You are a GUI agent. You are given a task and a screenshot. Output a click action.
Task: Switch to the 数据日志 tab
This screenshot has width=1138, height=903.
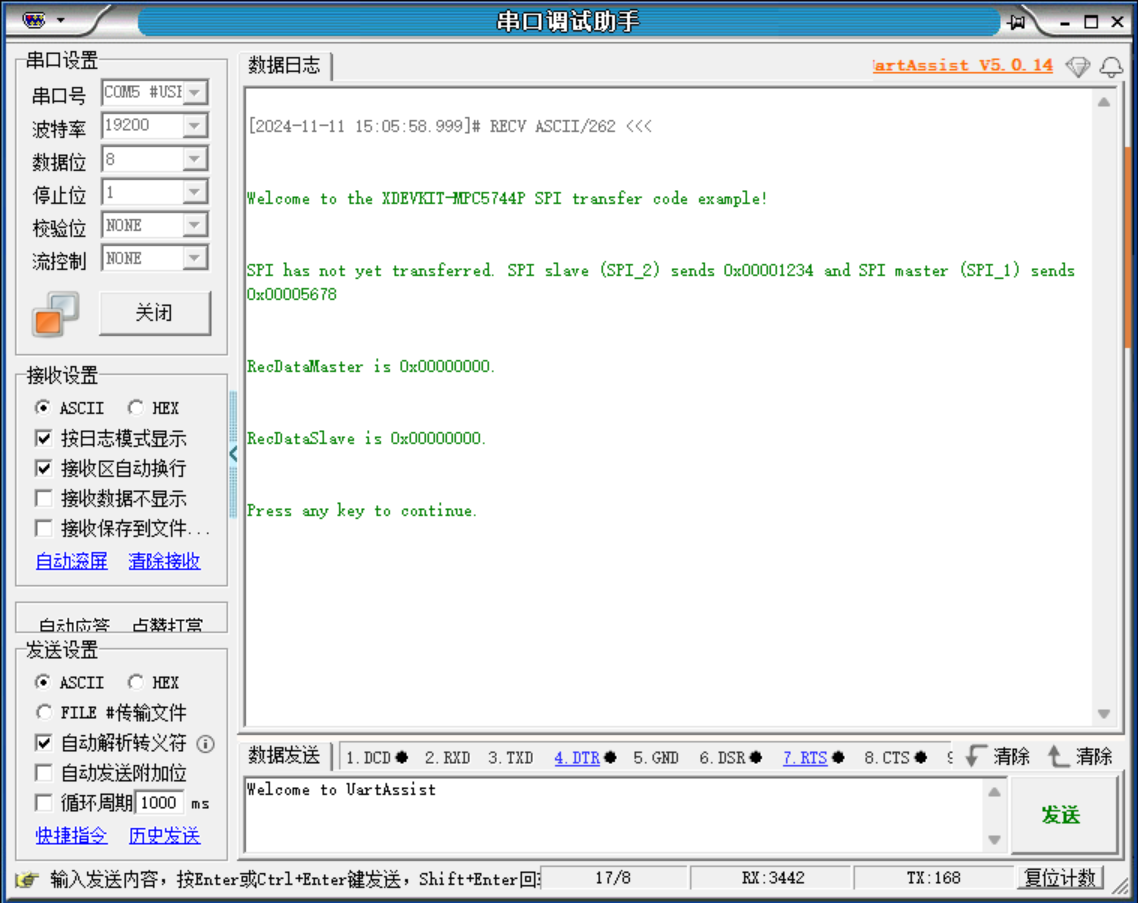(x=284, y=65)
